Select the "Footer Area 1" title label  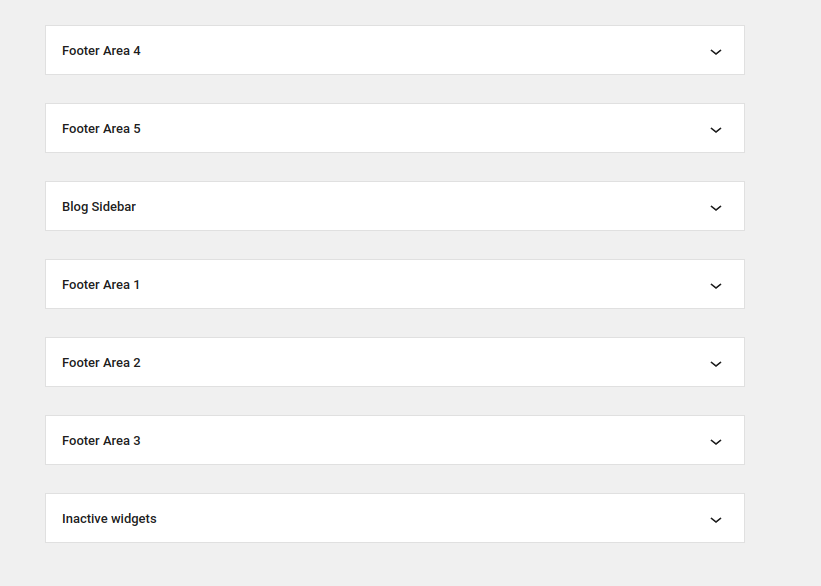click(101, 285)
